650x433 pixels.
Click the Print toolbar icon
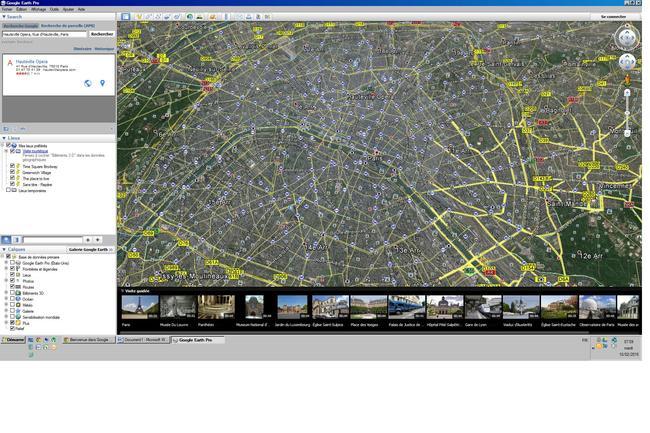pos(249,17)
